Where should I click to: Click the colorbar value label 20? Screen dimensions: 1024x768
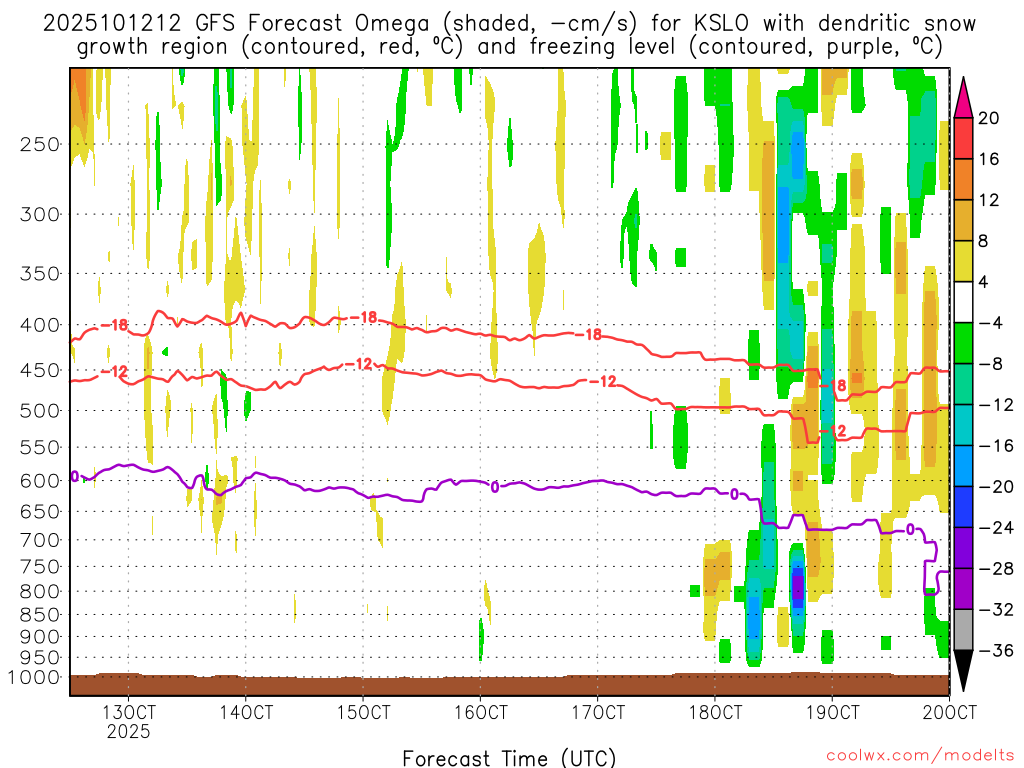(989, 118)
